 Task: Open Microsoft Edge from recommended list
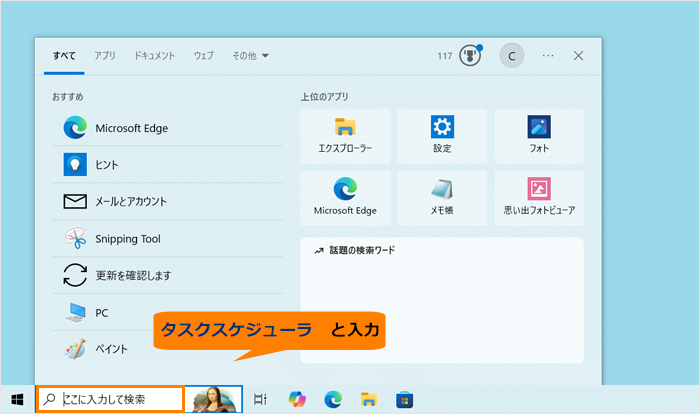click(167, 128)
